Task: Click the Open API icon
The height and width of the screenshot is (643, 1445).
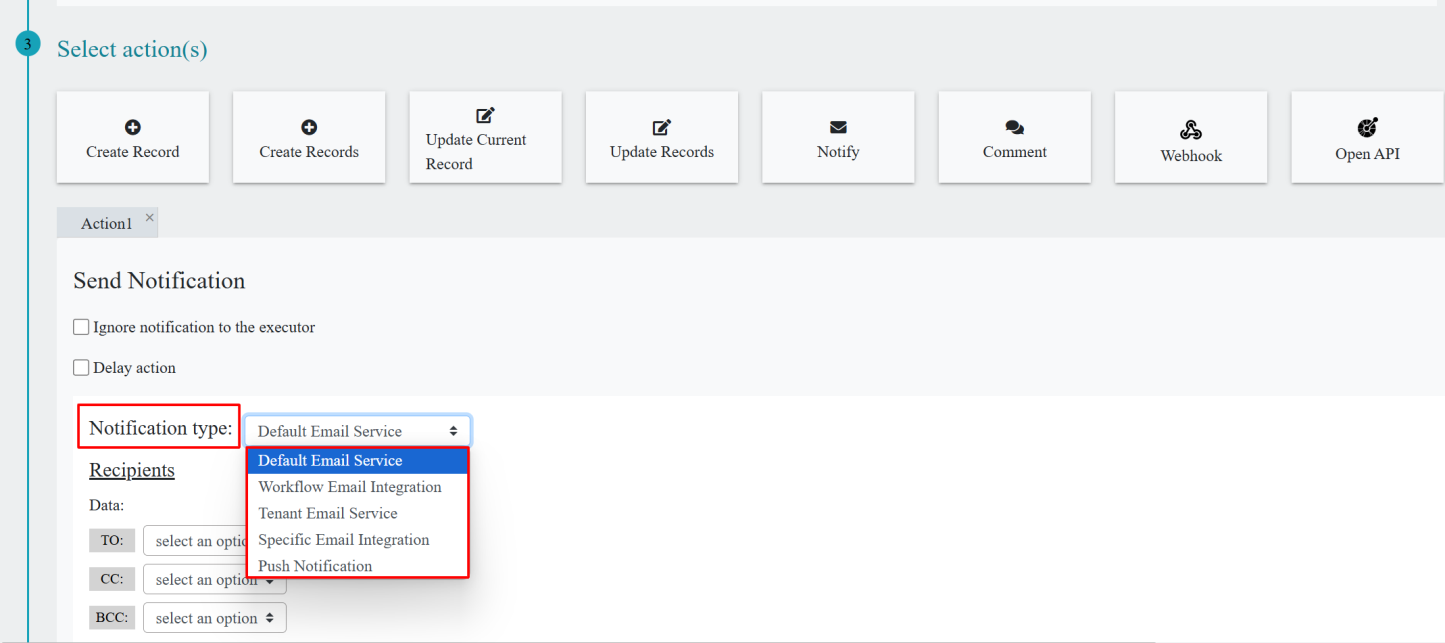Action: [1367, 127]
